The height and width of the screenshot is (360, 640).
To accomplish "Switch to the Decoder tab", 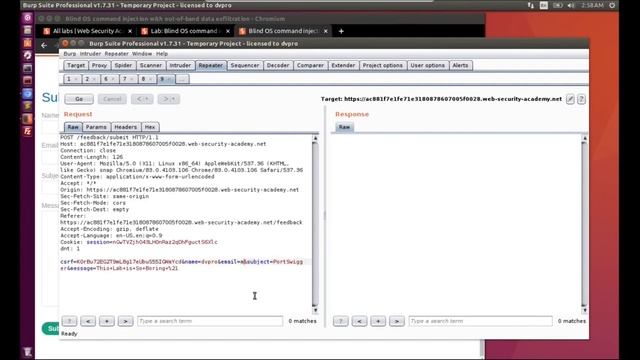I will point(278,65).
